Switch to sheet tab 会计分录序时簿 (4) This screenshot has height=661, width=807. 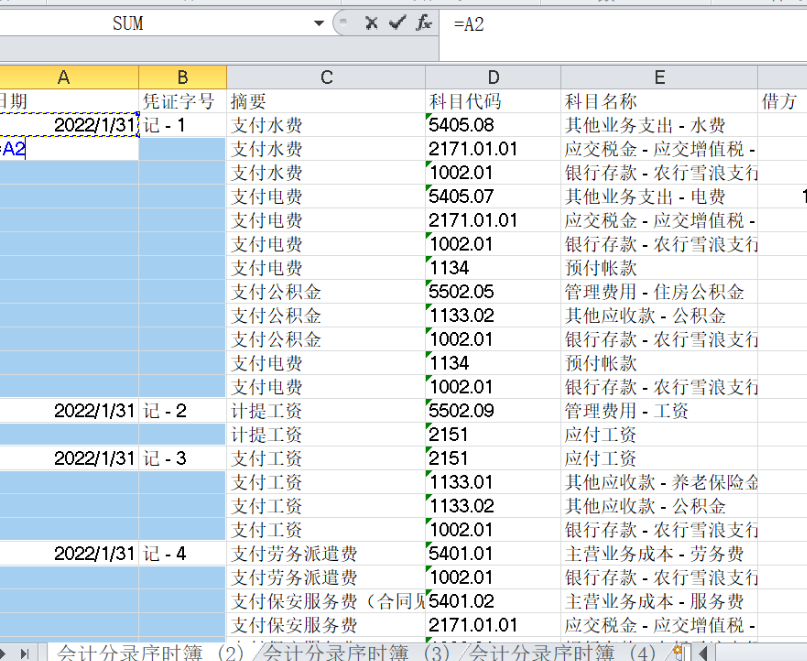562,653
